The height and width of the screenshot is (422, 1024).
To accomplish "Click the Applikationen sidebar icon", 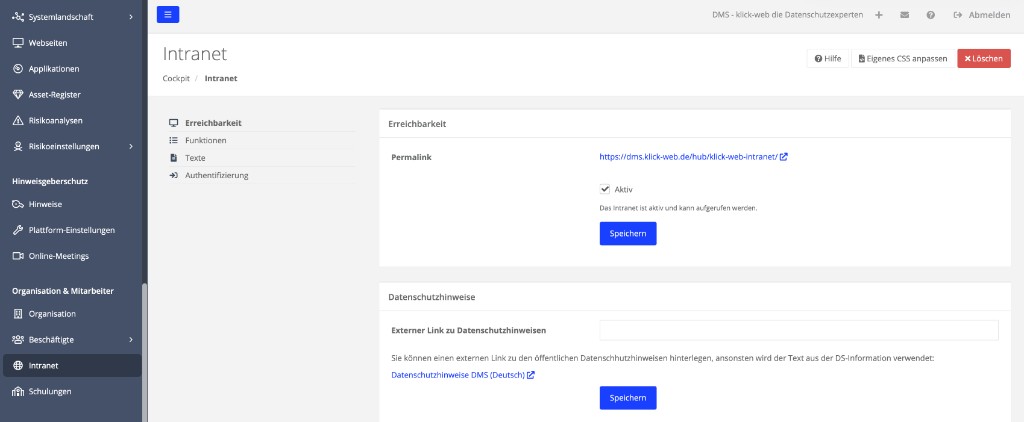I will pyautogui.click(x=18, y=69).
